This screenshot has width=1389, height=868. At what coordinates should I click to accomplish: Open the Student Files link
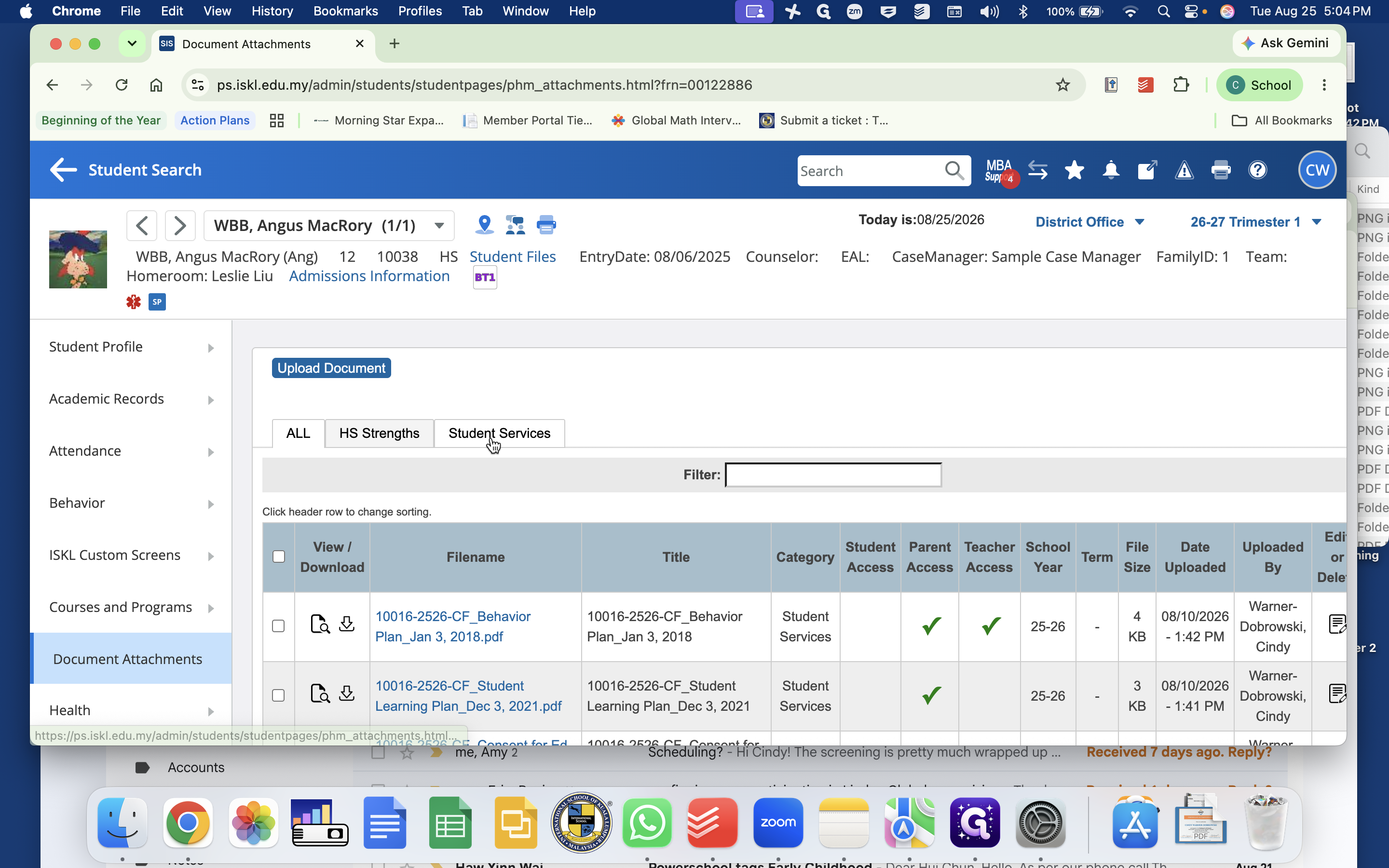coord(513,257)
